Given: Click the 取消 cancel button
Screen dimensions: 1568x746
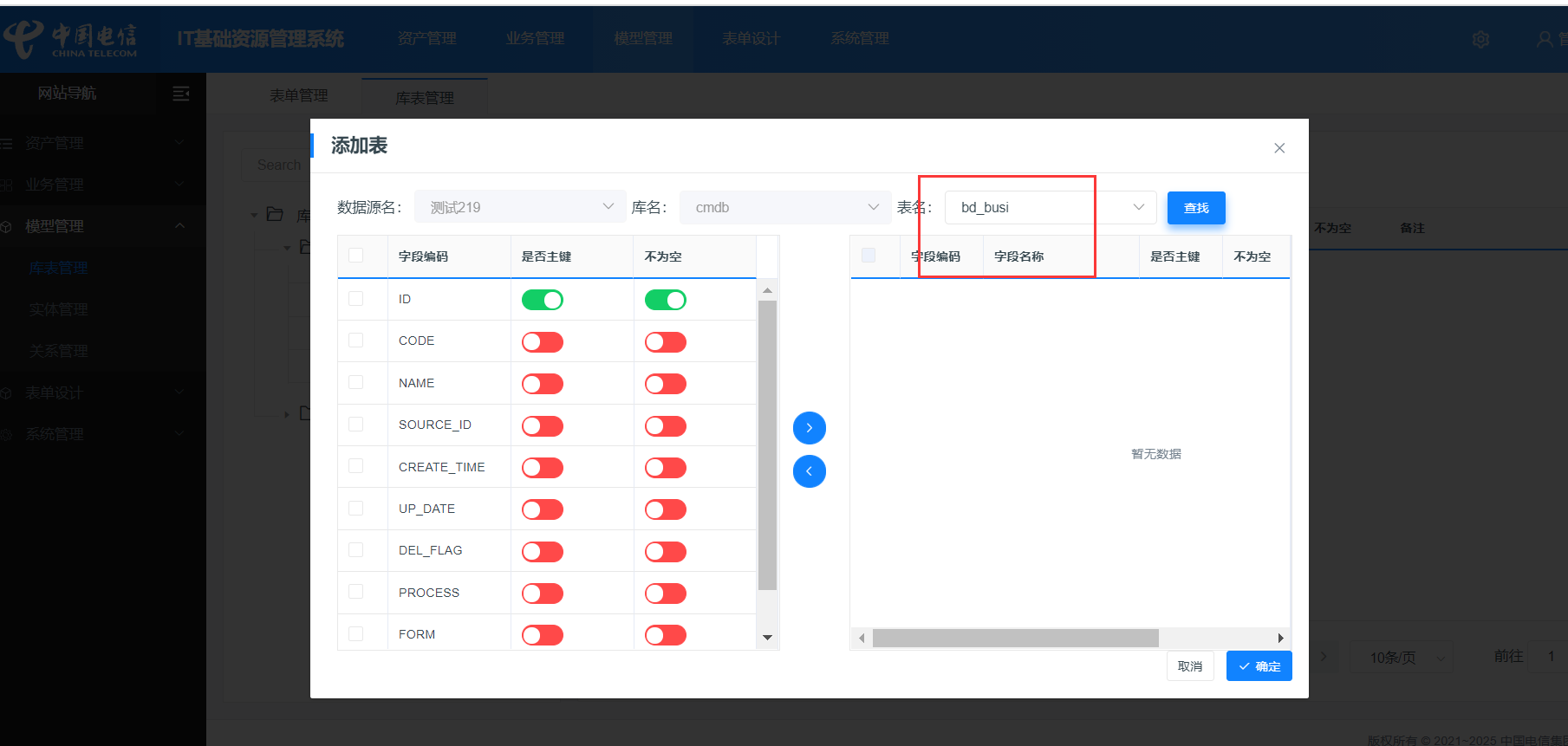Looking at the screenshot, I should point(1190,666).
